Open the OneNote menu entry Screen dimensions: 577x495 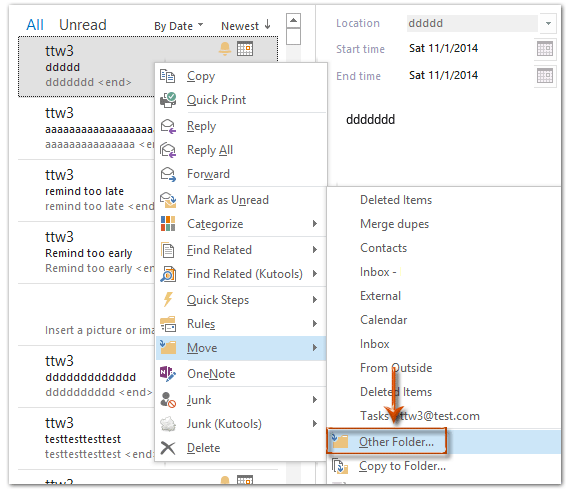click(241, 374)
